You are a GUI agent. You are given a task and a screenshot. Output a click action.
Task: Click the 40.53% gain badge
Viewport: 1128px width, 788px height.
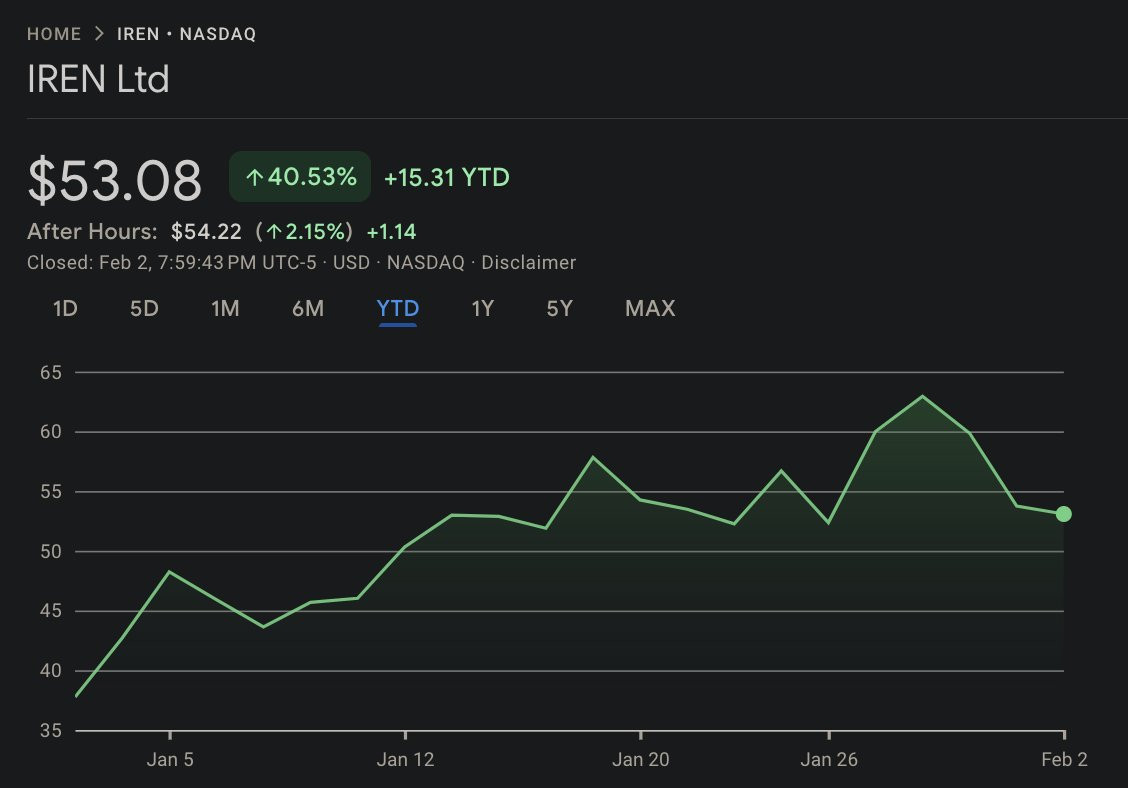[x=300, y=176]
